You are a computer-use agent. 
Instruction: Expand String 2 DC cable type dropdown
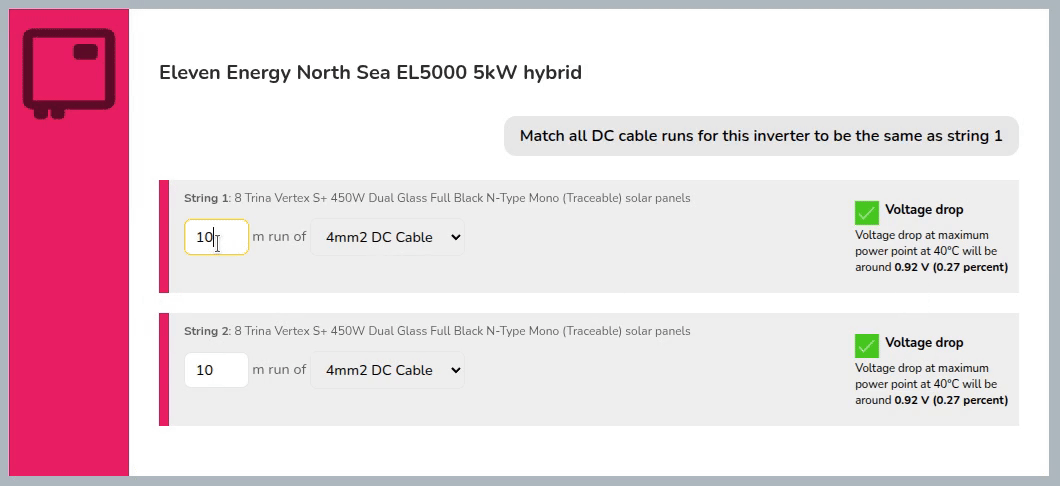coord(387,370)
